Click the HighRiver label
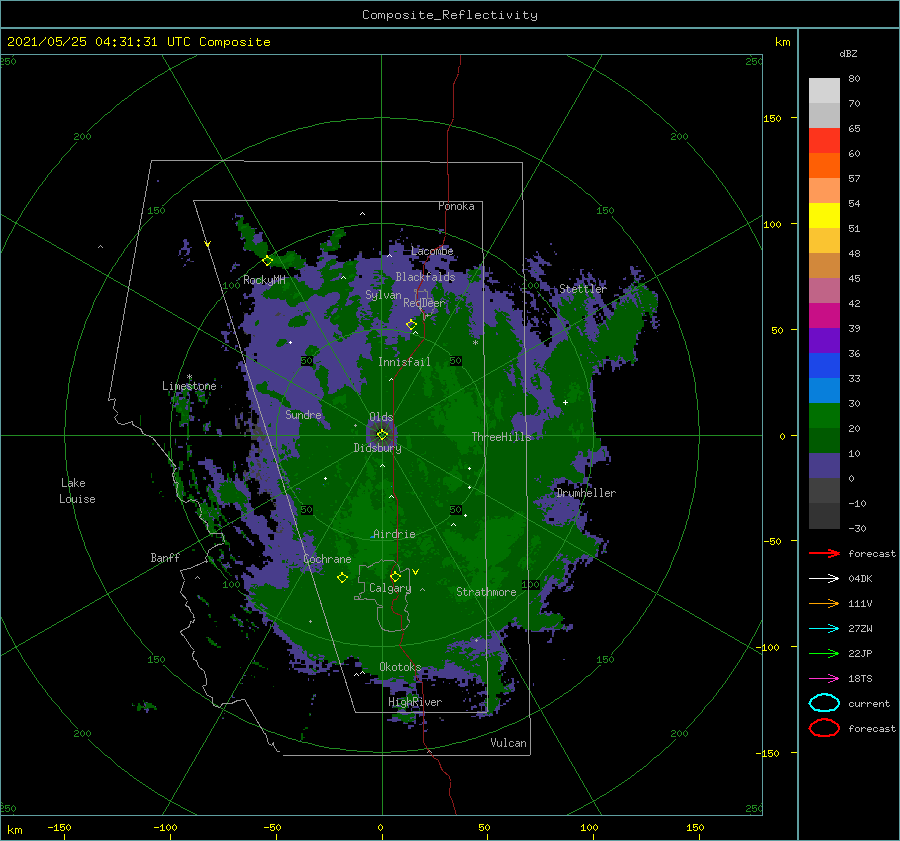Screen dimensions: 900x841 coord(415,702)
